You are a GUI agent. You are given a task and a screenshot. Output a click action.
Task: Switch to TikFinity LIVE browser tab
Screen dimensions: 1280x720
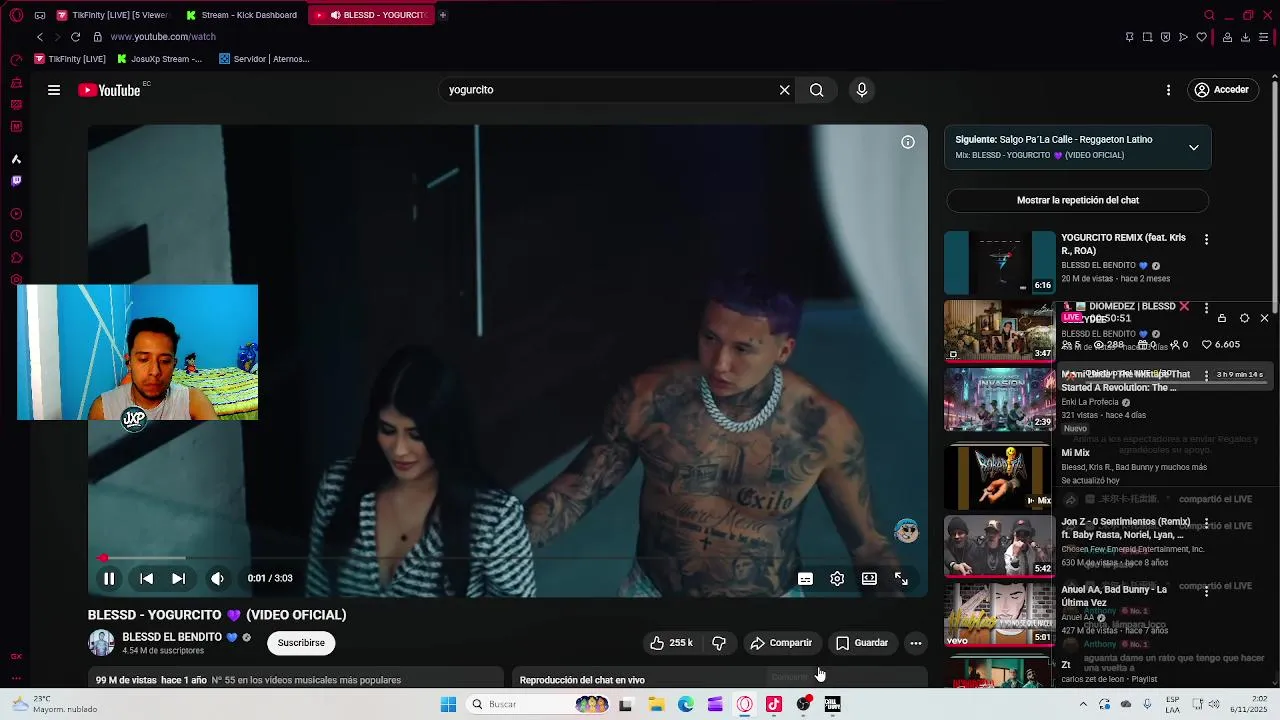(x=112, y=15)
